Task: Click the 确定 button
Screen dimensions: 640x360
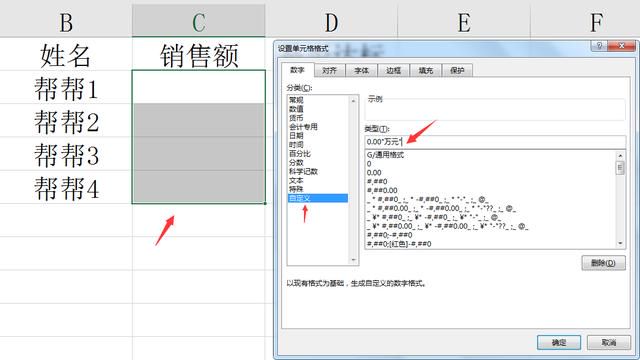Action: (x=558, y=342)
